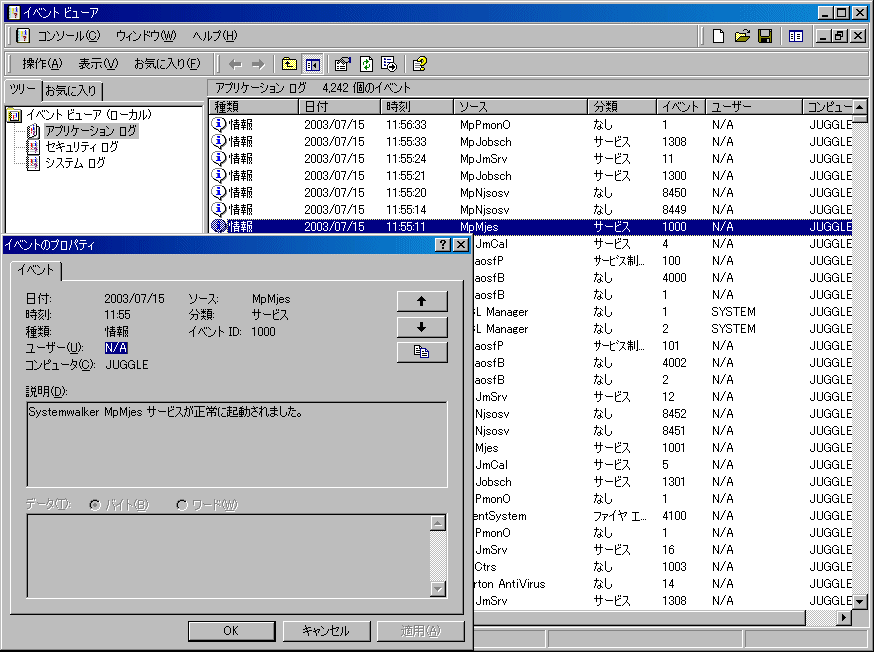Show next event with down arrow button
Viewport: 874px width, 652px height.
tap(421, 327)
